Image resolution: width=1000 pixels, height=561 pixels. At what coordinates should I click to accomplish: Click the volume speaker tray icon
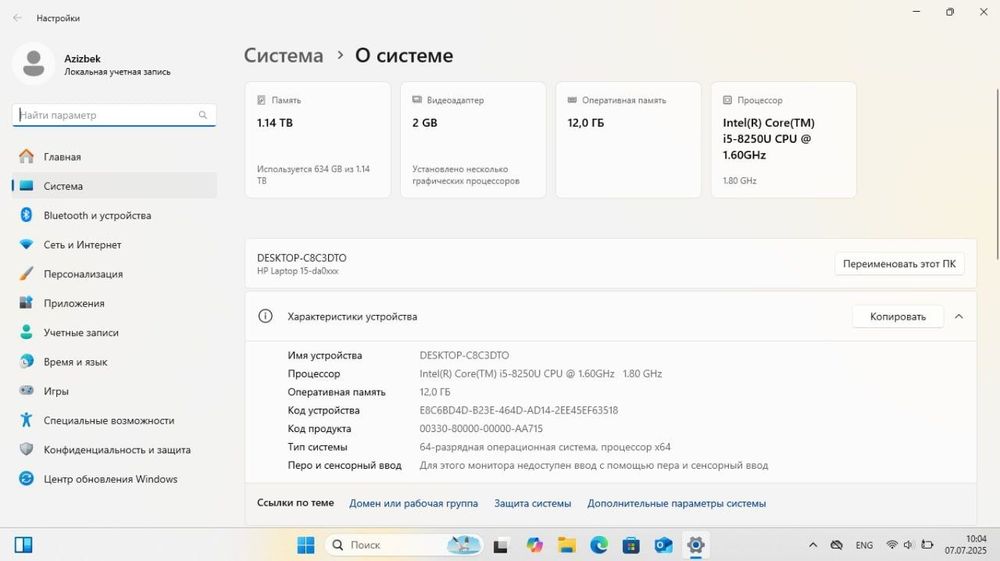(908, 545)
